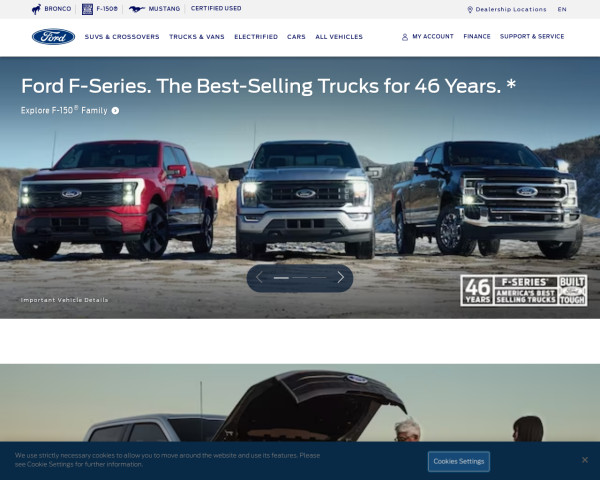Image resolution: width=600 pixels, height=480 pixels.
Task: Click the Dealership Locations pin icon
Action: (470, 10)
